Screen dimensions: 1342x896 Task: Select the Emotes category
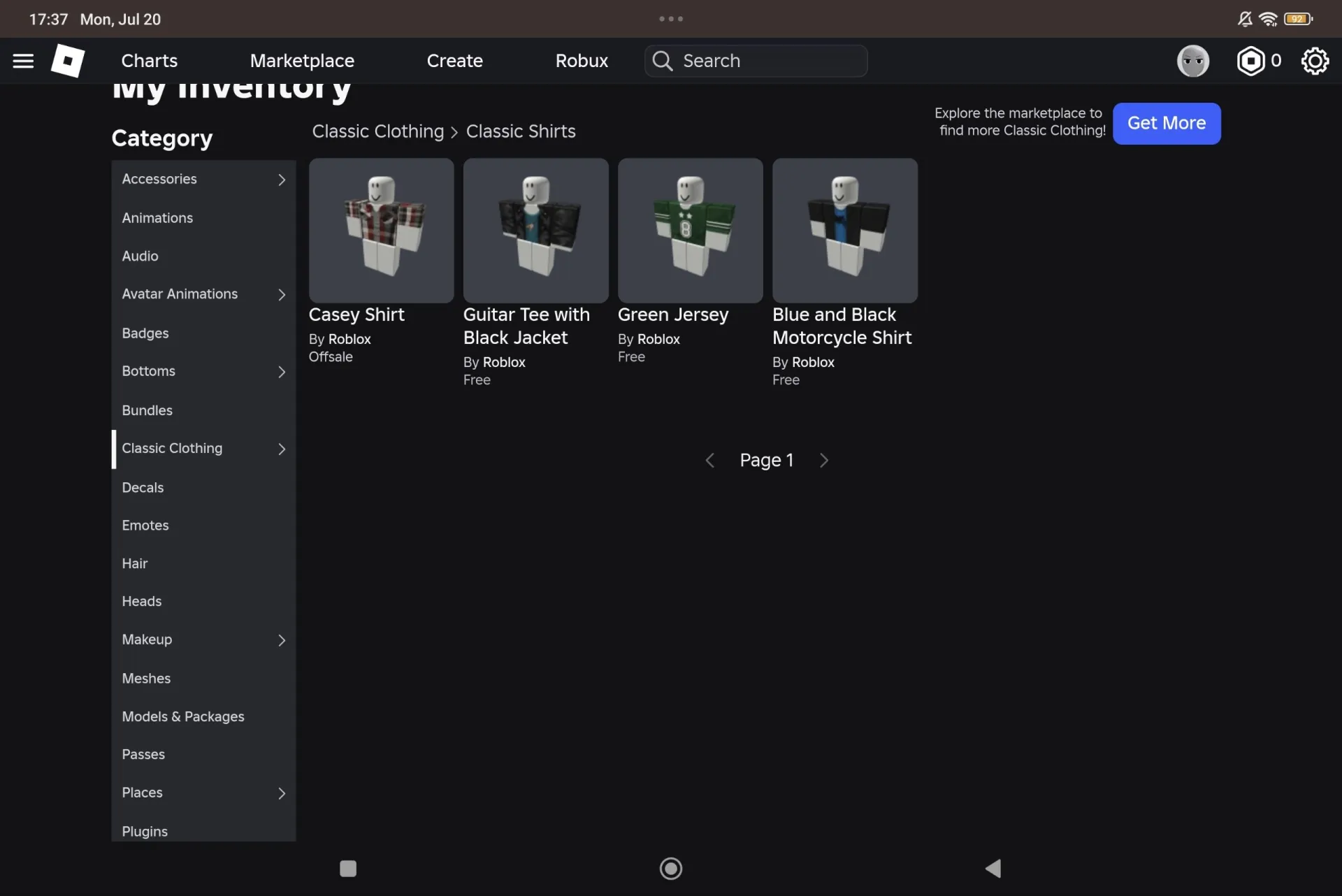pyautogui.click(x=203, y=526)
